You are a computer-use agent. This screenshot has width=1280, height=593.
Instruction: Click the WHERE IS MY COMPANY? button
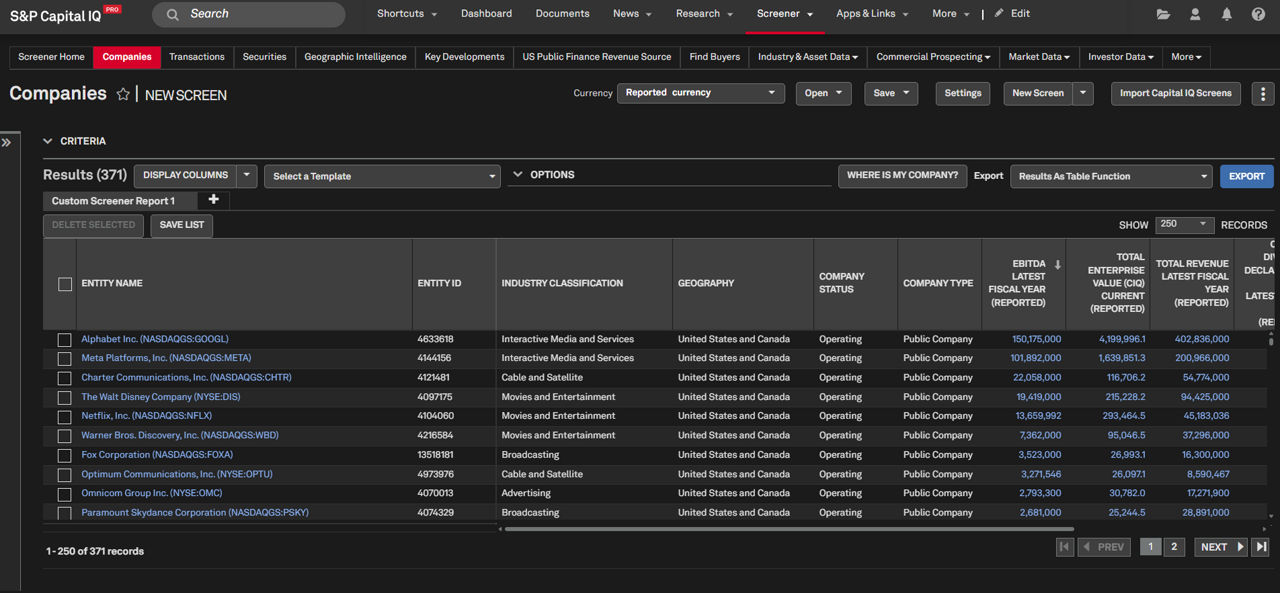[902, 175]
